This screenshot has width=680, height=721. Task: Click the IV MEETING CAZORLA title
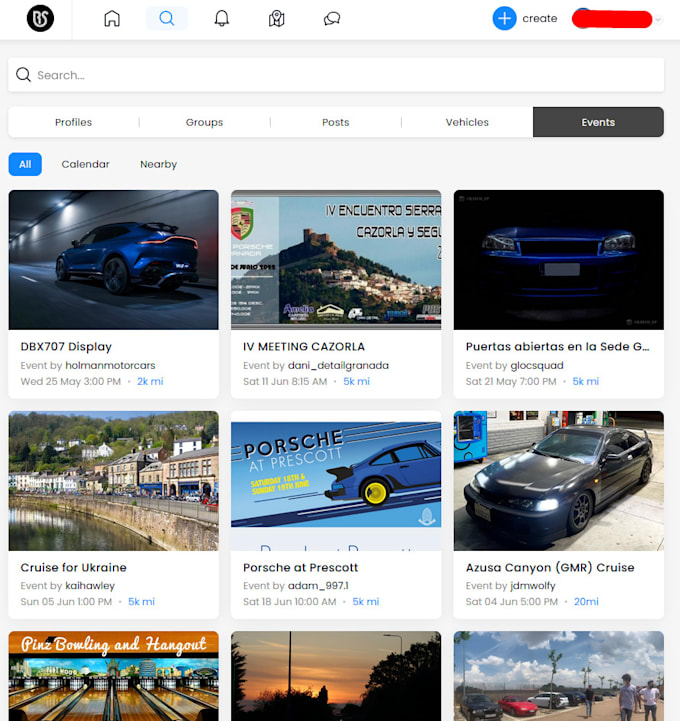pyautogui.click(x=304, y=347)
